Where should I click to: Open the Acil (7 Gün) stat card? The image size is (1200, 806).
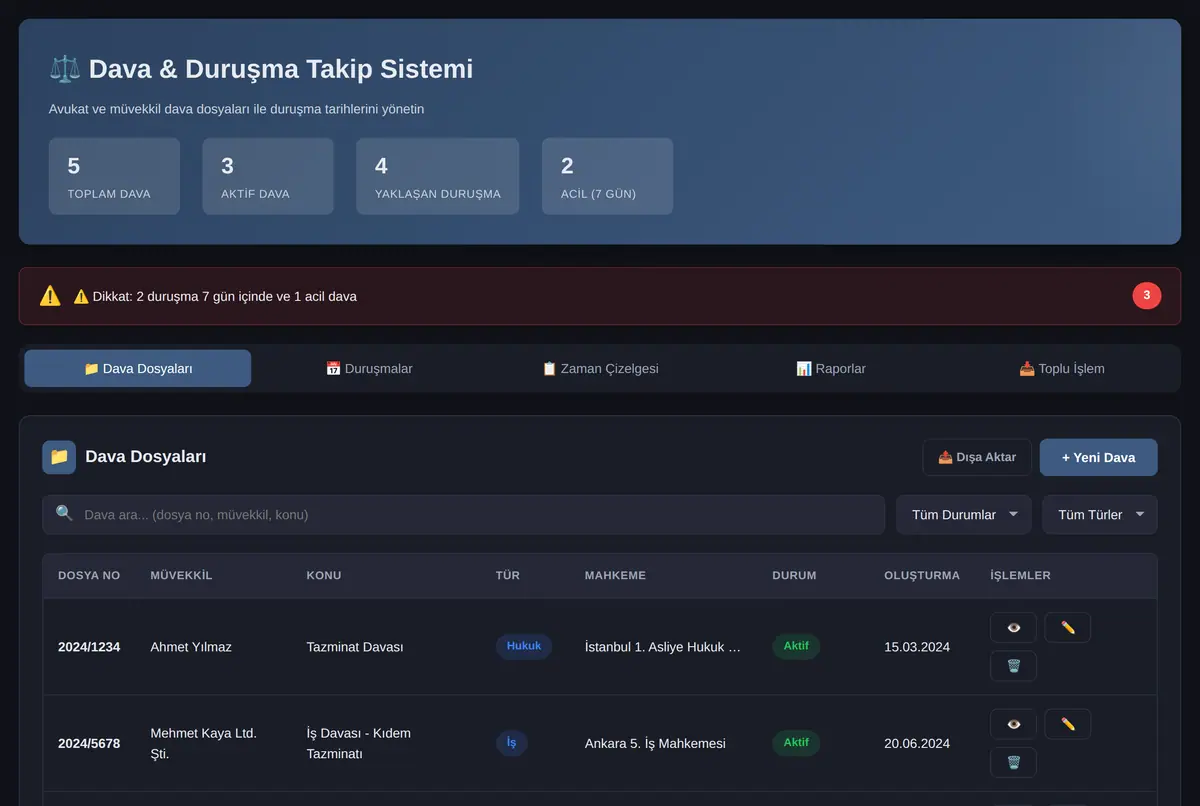(x=607, y=176)
